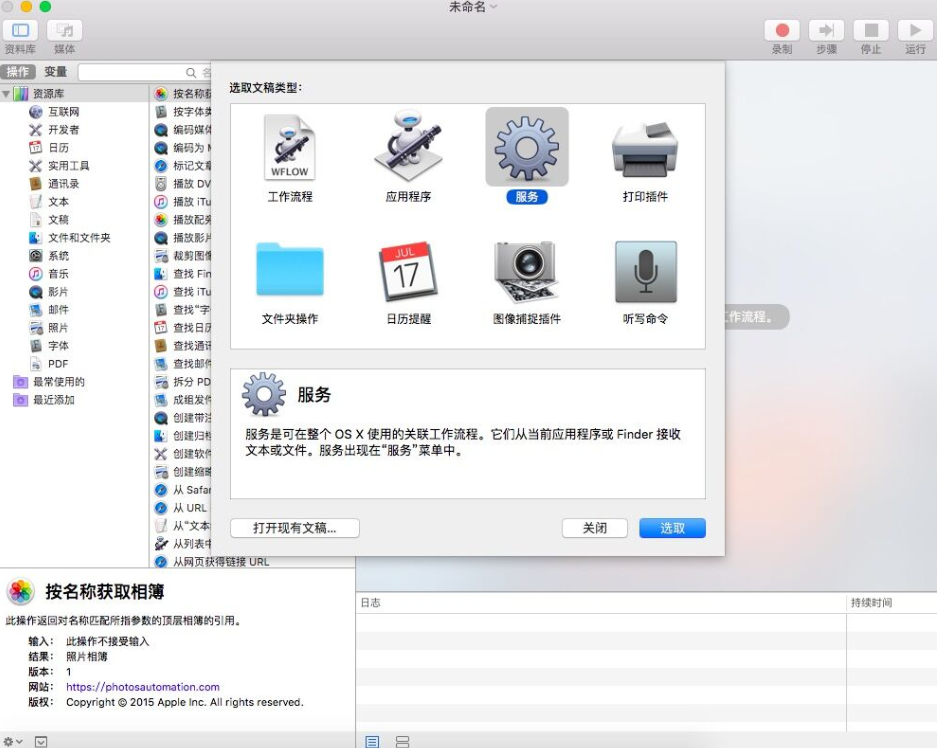Click the 资源库 (Library) toolbar icon
The width and height of the screenshot is (937, 748).
point(19,30)
